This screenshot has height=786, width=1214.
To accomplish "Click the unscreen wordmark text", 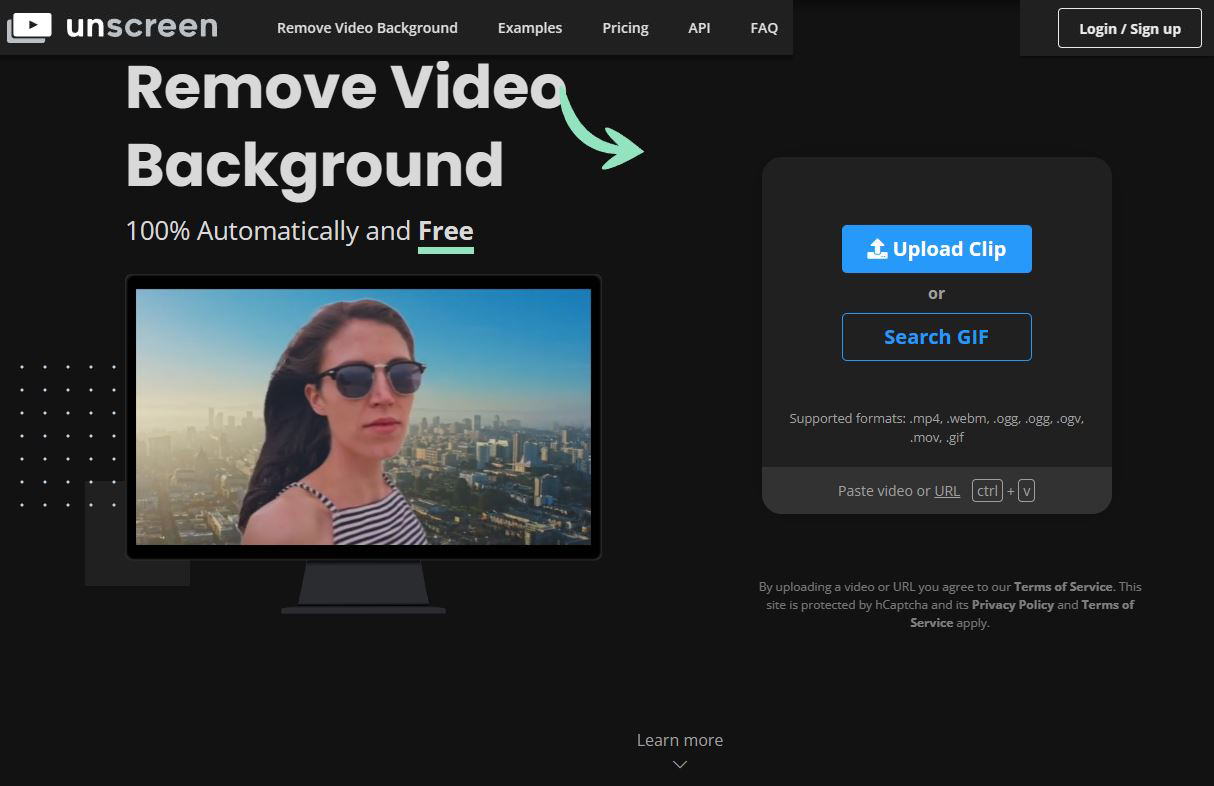I will click(141, 27).
